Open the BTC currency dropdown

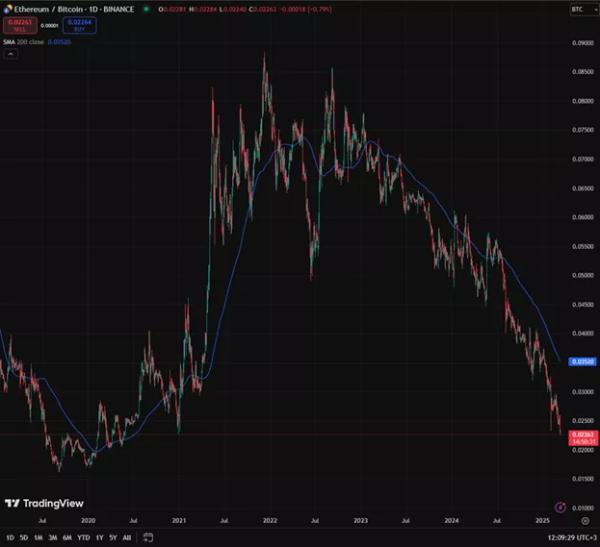(x=580, y=9)
